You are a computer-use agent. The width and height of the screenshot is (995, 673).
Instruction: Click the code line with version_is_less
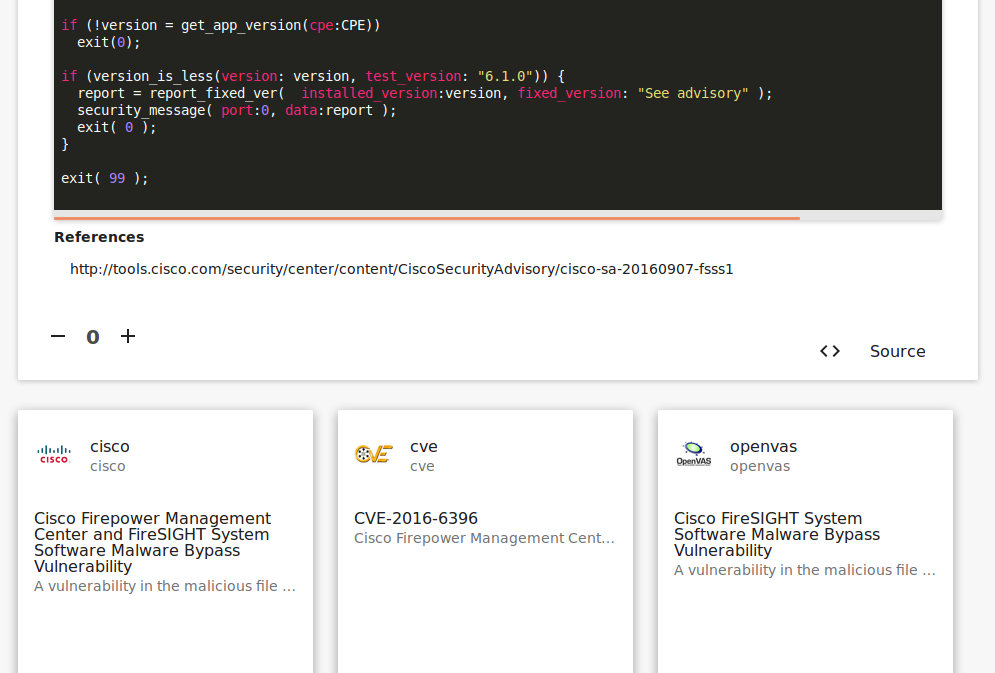point(313,76)
